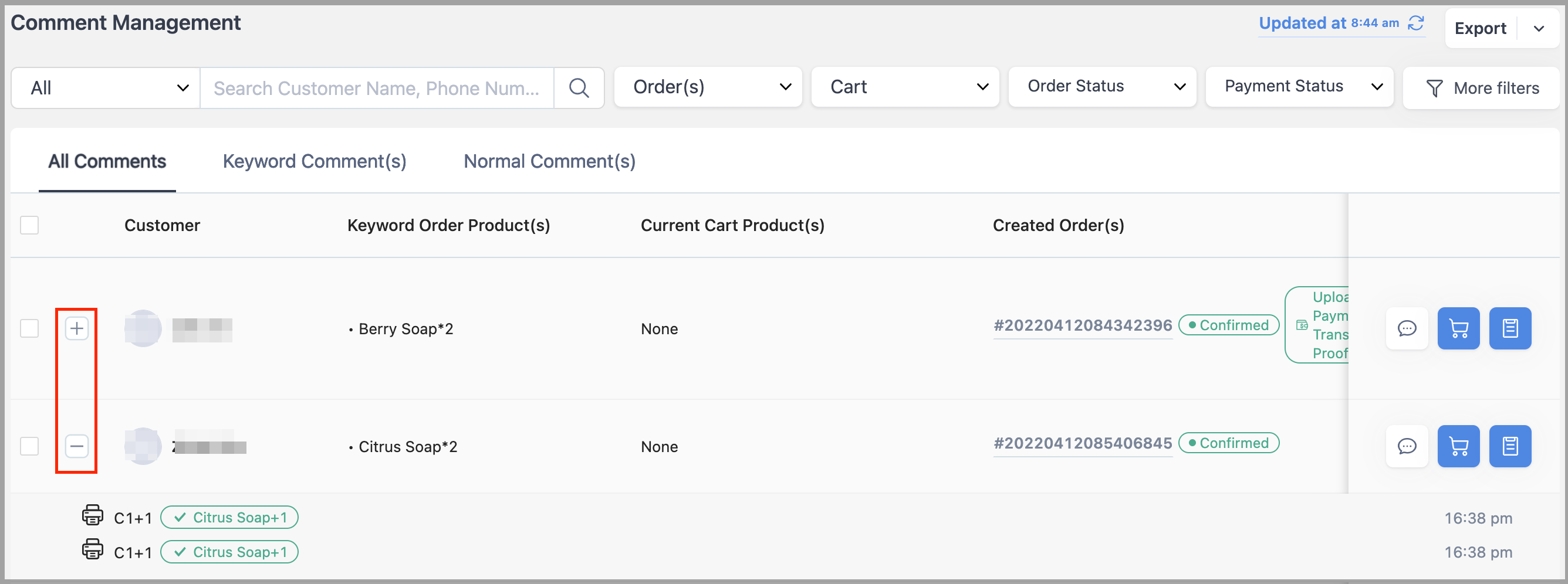Click first printer icon beside C1+1
The image size is (1568, 584).
[93, 515]
